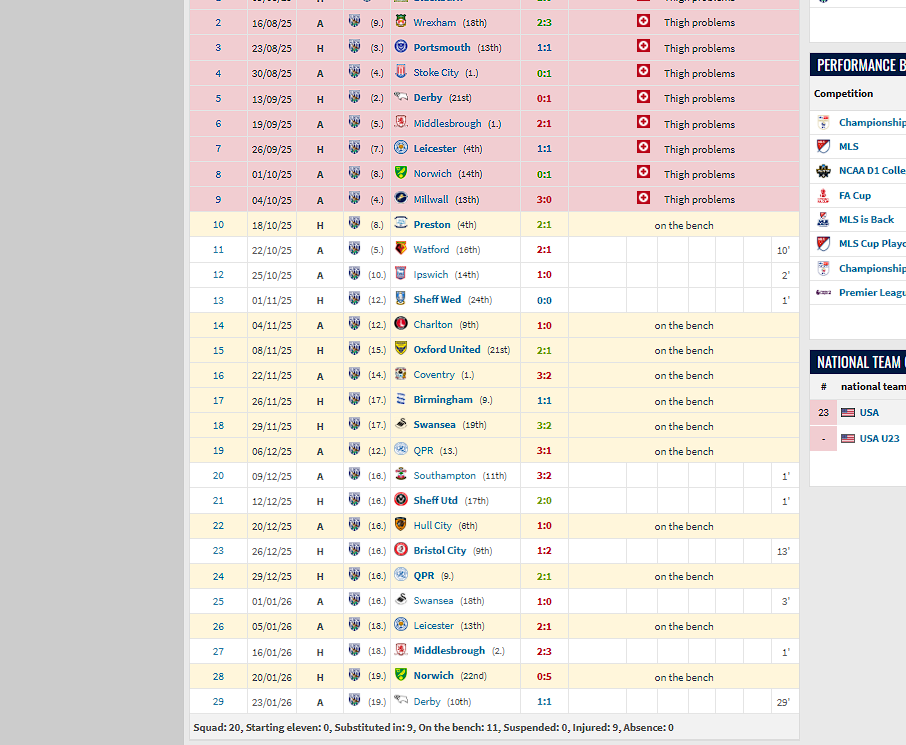Click the FA Cup competition icon
This screenshot has width=906, height=745.
point(823,196)
